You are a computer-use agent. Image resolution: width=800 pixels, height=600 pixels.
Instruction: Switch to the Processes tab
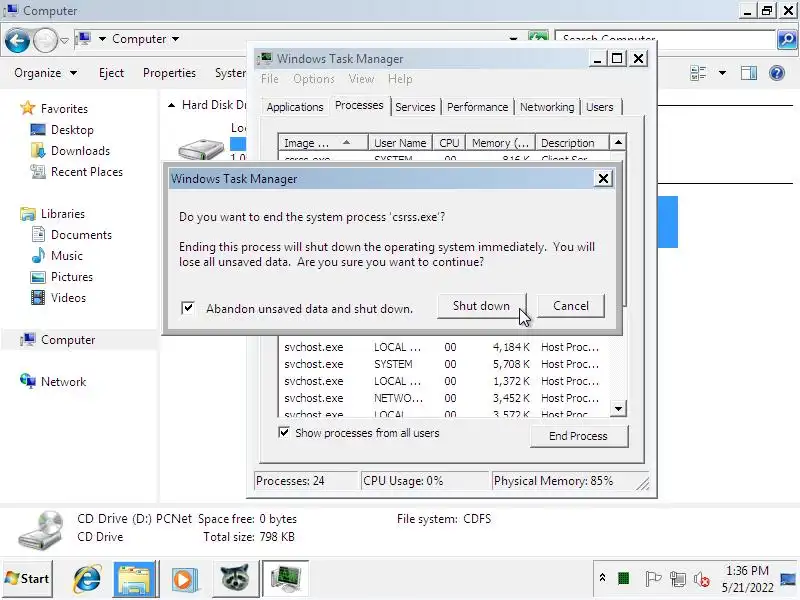pyautogui.click(x=359, y=105)
